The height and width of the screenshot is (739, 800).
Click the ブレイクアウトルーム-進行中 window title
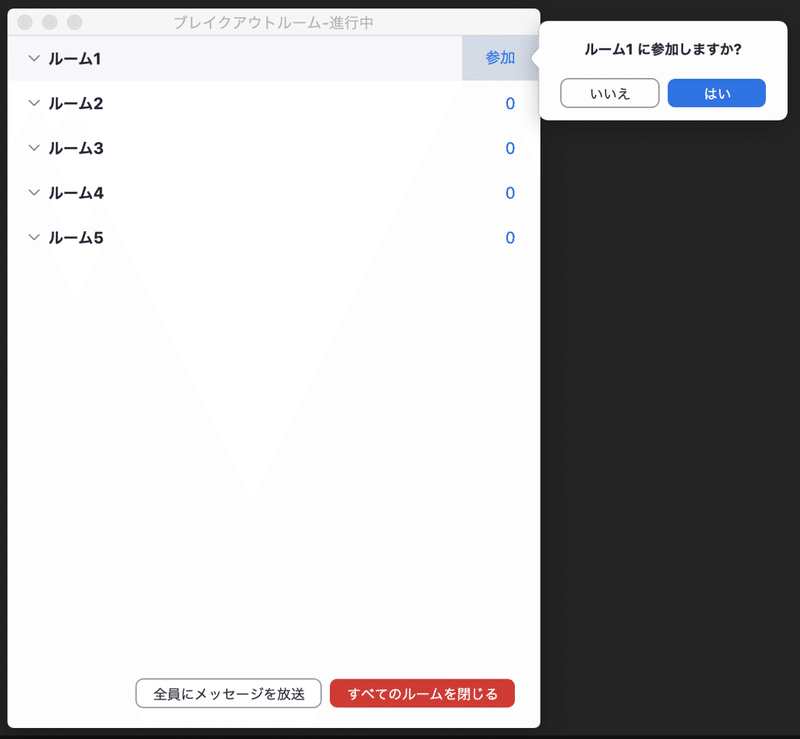273,22
